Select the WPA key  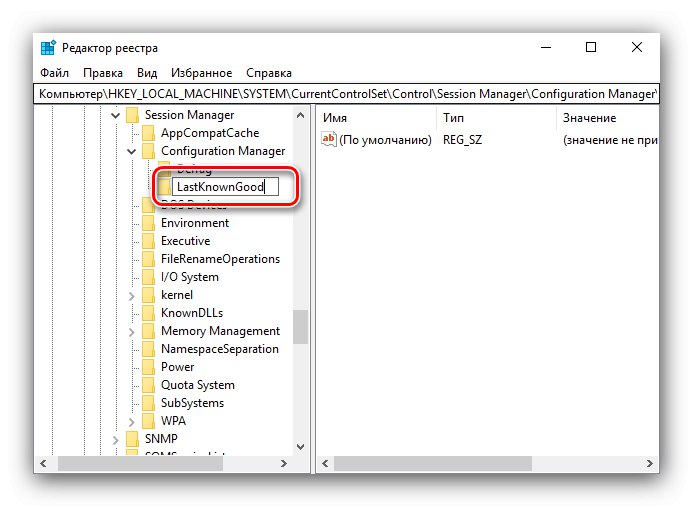pyautogui.click(x=173, y=421)
